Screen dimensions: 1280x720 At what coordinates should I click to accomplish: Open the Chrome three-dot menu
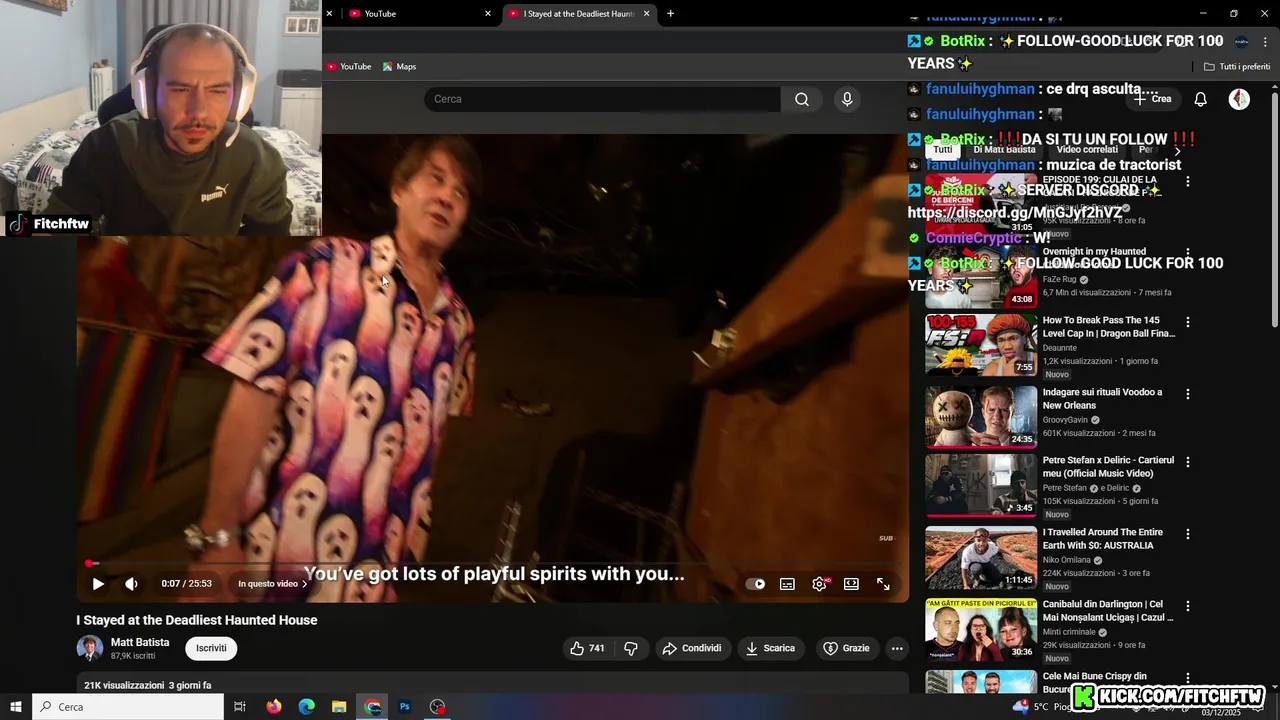click(1266, 41)
